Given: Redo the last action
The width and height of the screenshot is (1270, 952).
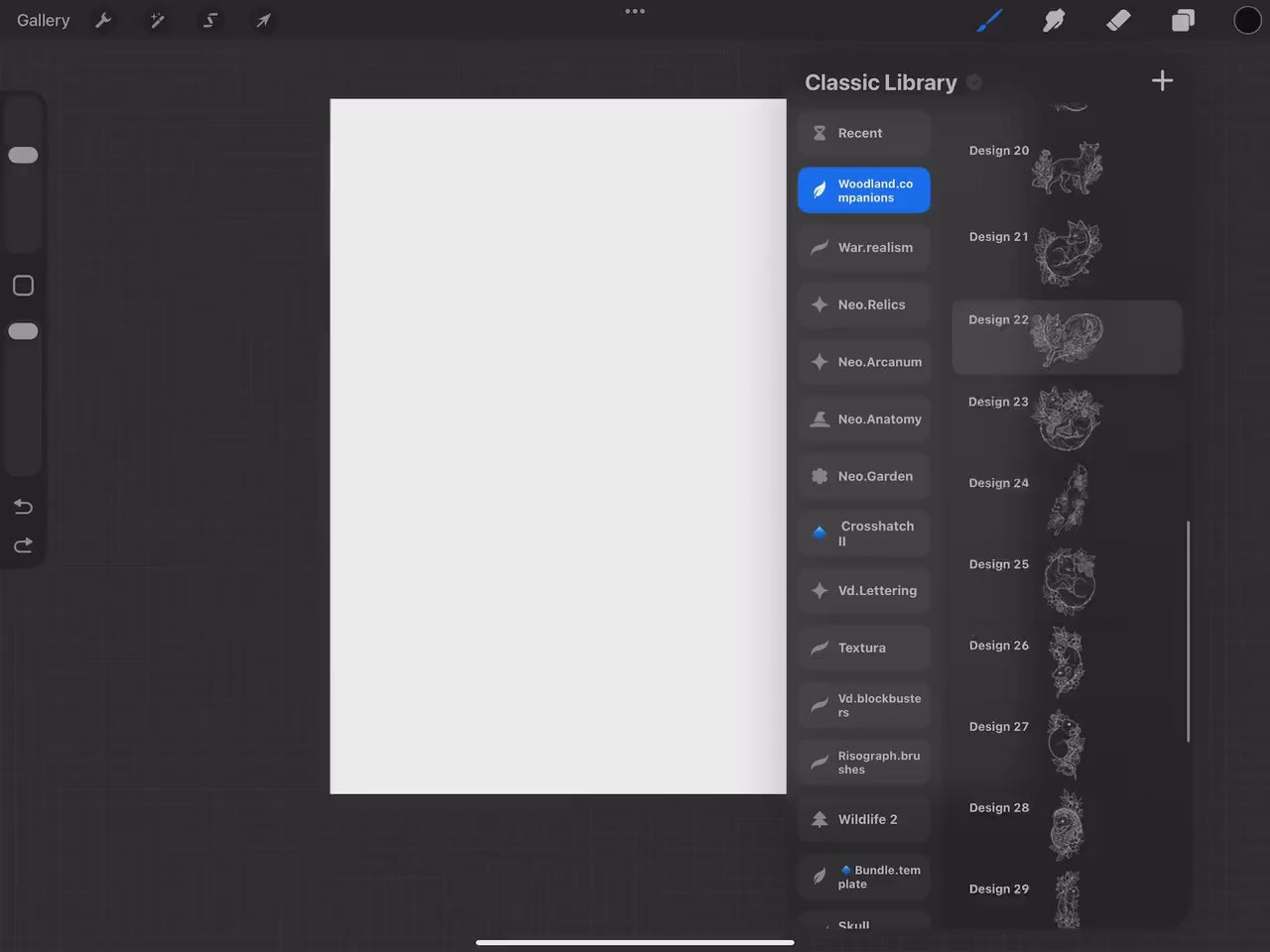Looking at the screenshot, I should [23, 545].
